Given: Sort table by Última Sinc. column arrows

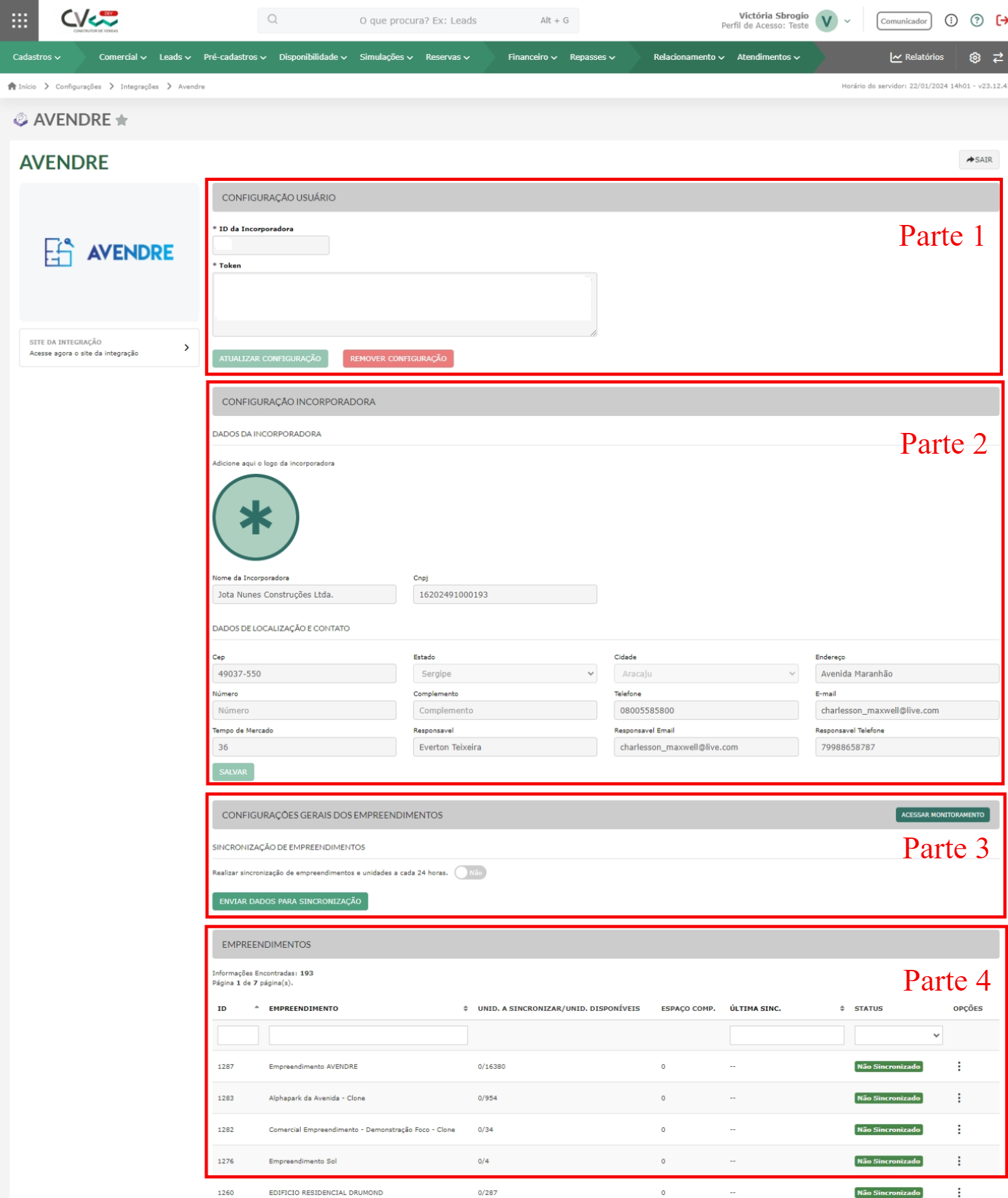Looking at the screenshot, I should pos(842,1008).
